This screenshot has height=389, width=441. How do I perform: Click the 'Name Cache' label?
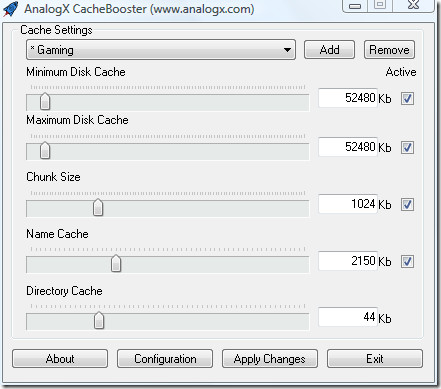pyautogui.click(x=57, y=234)
